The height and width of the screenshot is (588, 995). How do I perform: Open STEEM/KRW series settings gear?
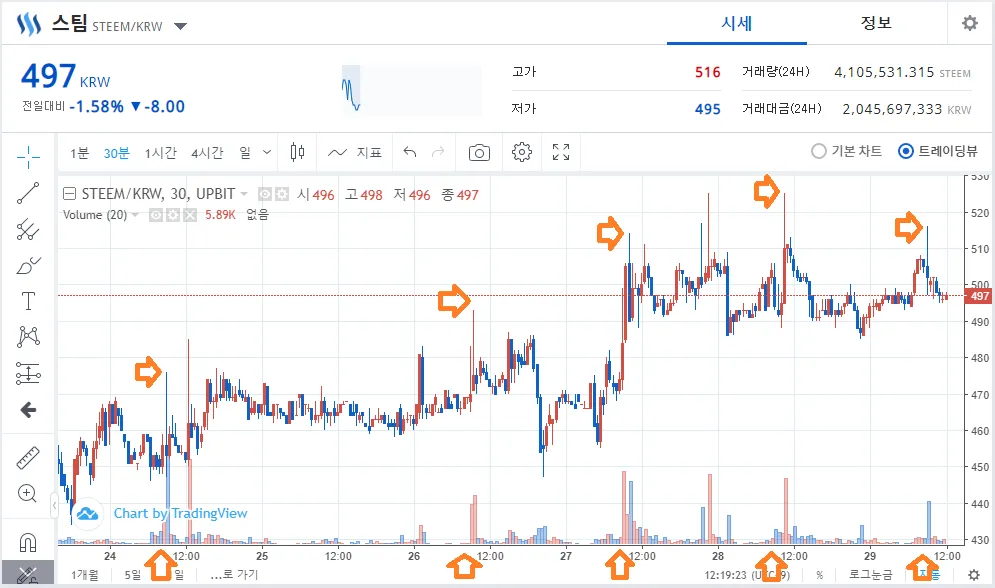(x=282, y=194)
